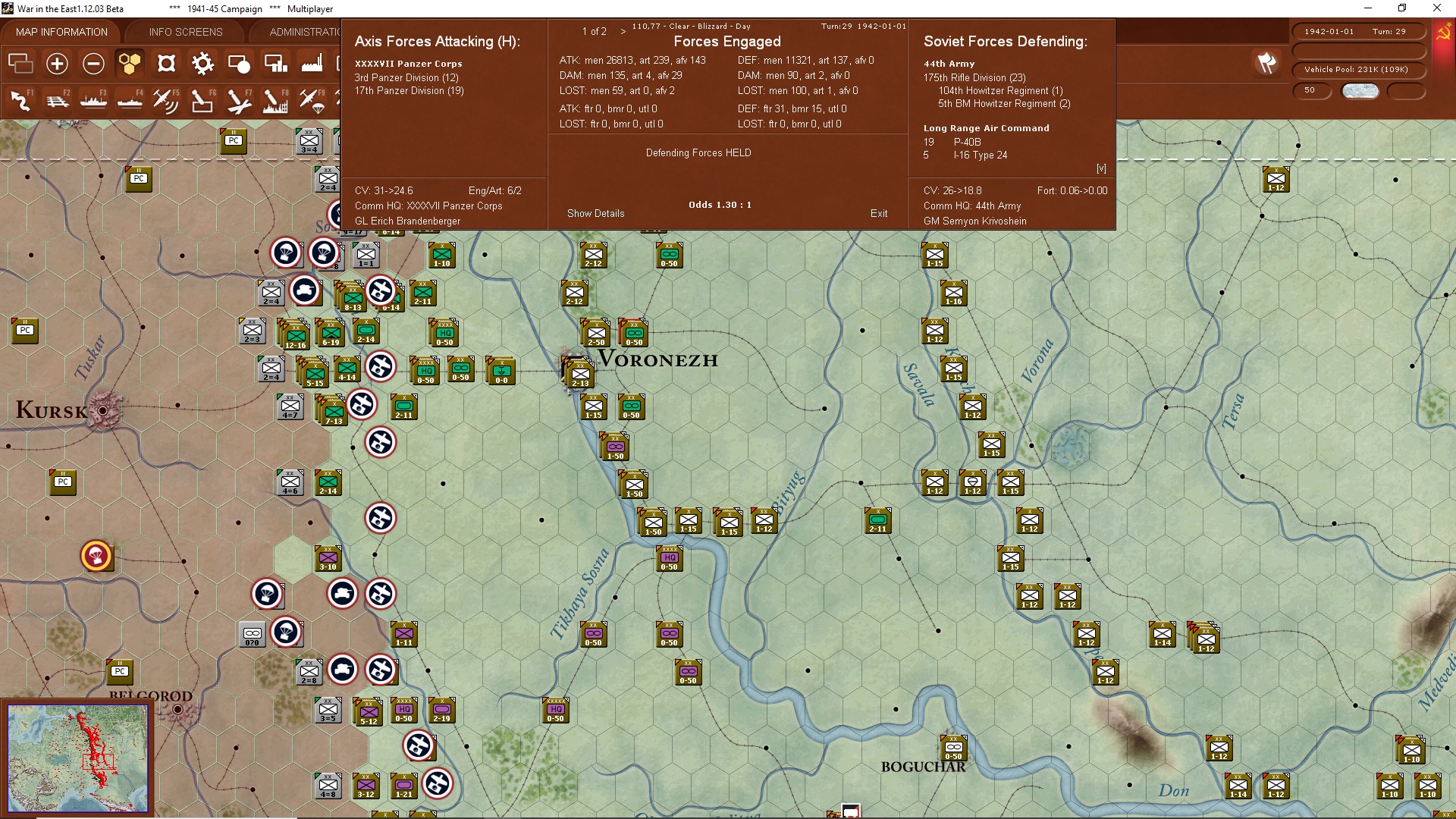
Task: Toggle the hex grid display button
Action: [x=130, y=64]
